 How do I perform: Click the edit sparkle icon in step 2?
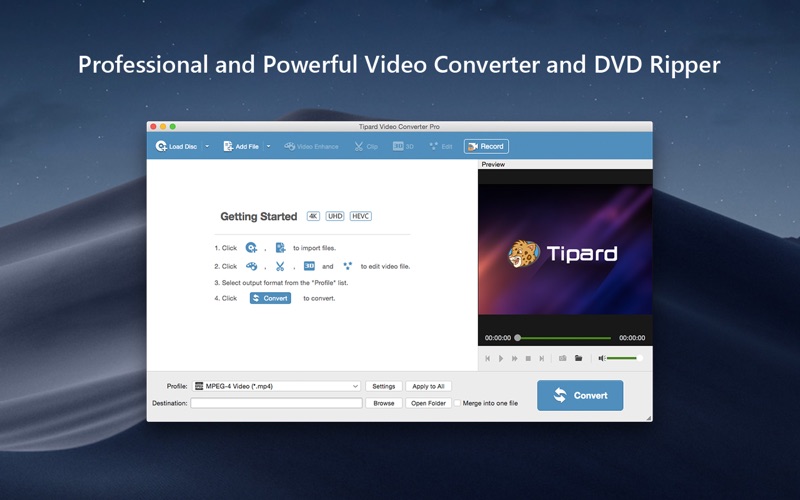[347, 266]
